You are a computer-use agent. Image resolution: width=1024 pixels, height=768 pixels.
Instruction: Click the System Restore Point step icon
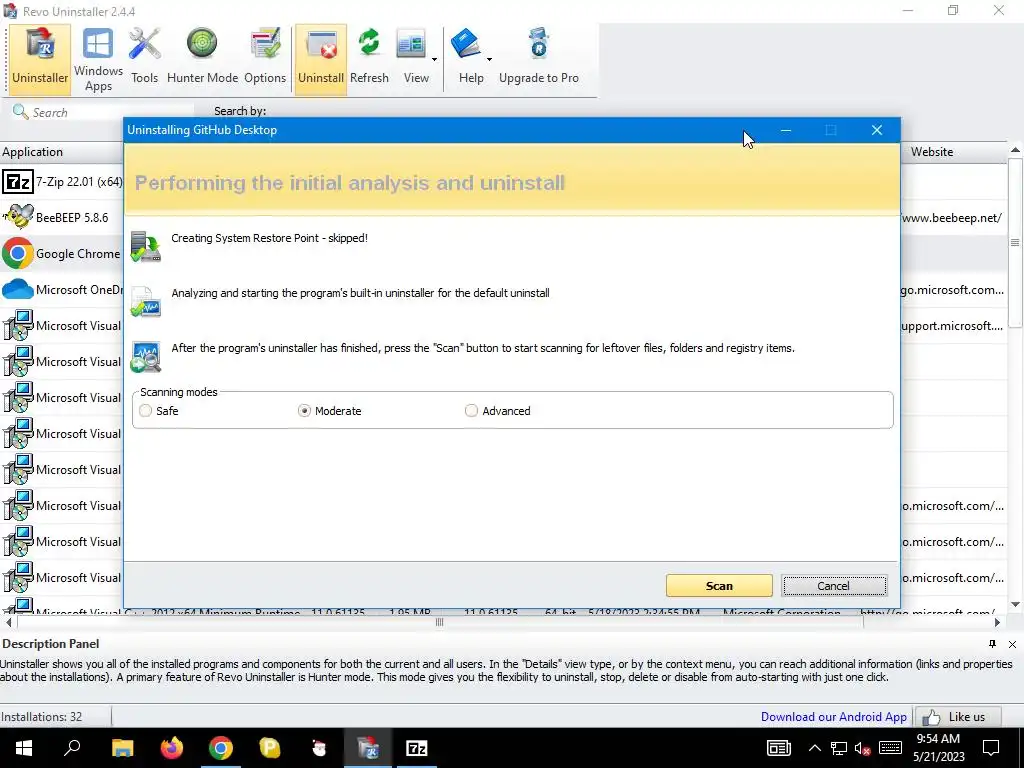click(146, 246)
